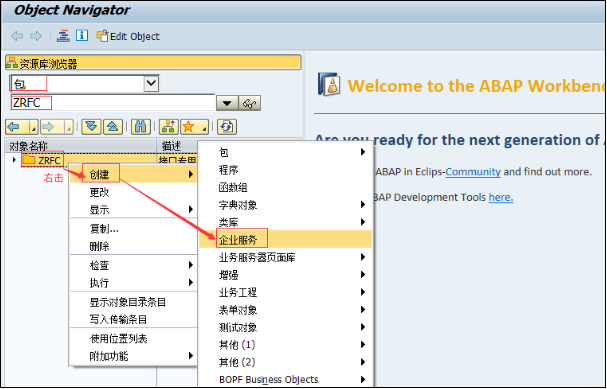Open 检查 submenu in context menu

[134, 265]
